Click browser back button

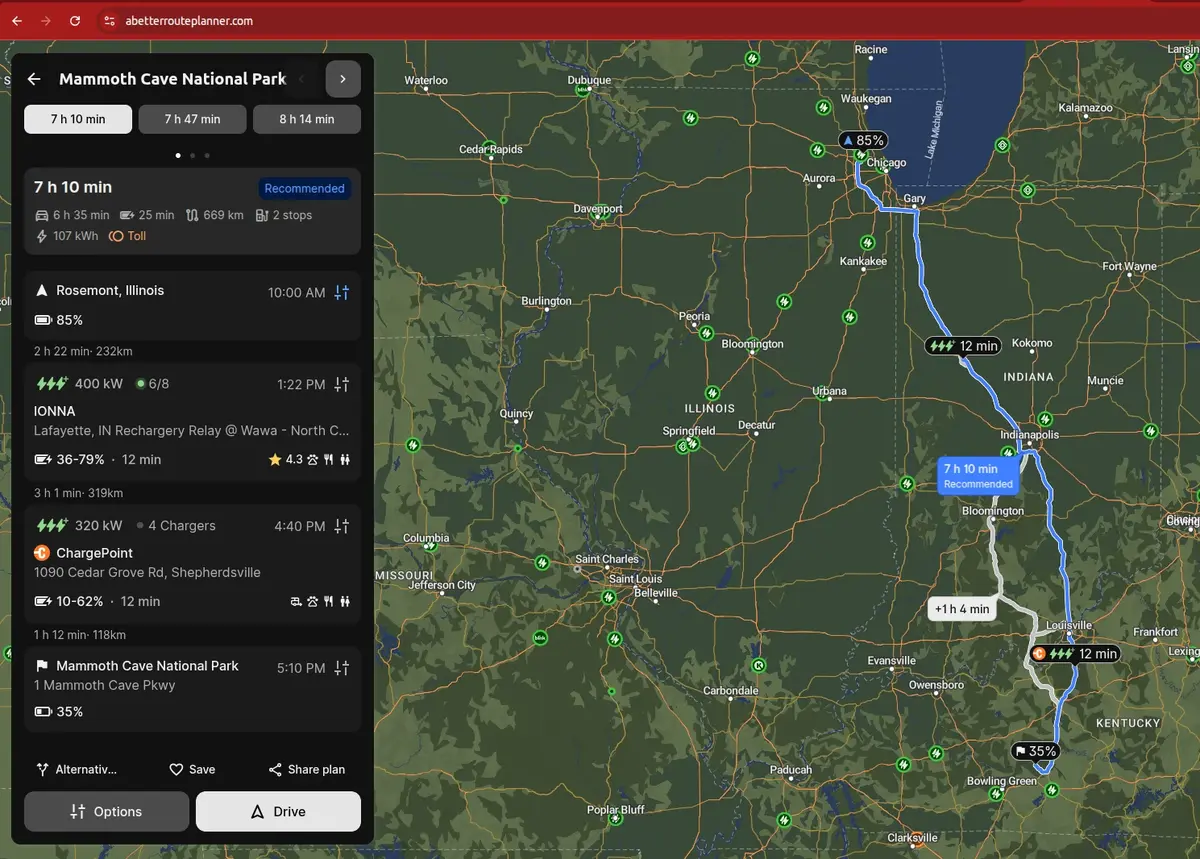tap(17, 20)
